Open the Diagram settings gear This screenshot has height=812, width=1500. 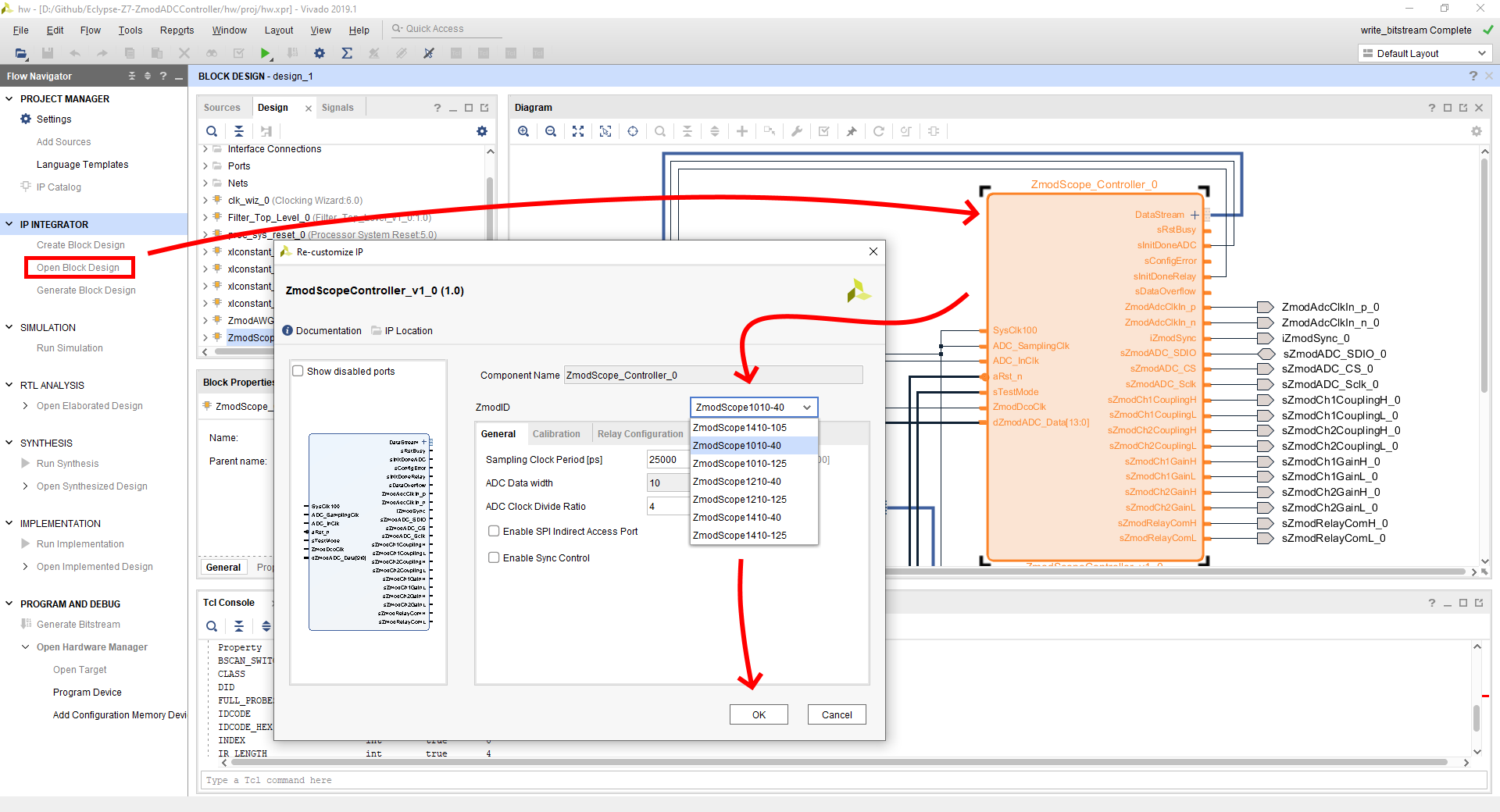click(1477, 131)
